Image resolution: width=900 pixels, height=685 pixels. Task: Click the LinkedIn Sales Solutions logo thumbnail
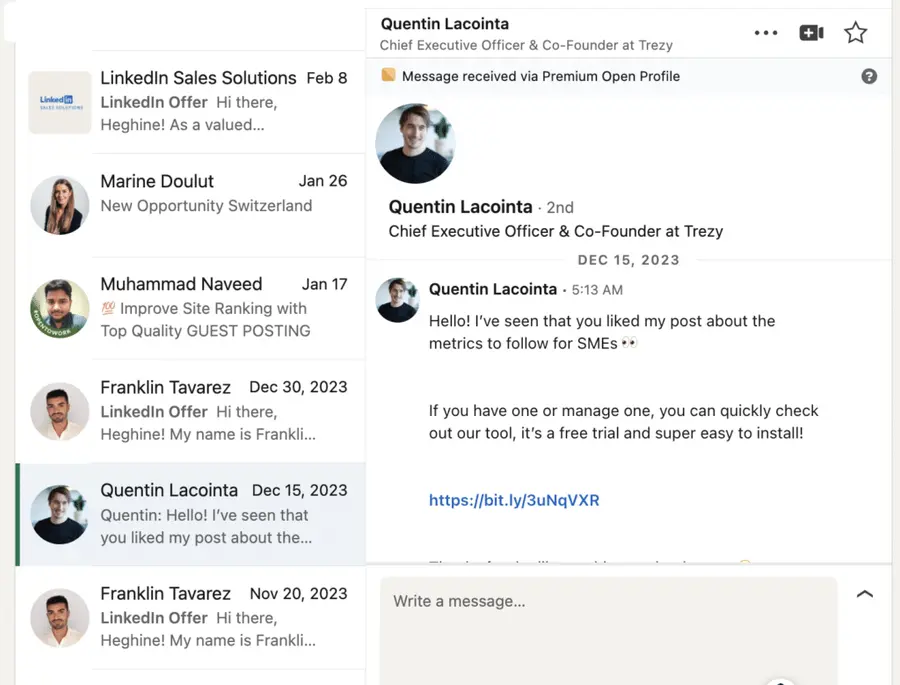pos(59,102)
